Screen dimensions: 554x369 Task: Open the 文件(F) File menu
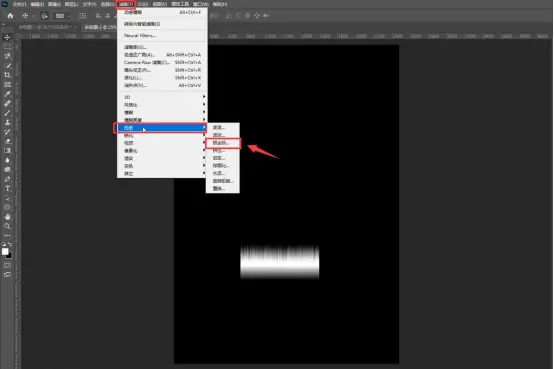pyautogui.click(x=19, y=4)
